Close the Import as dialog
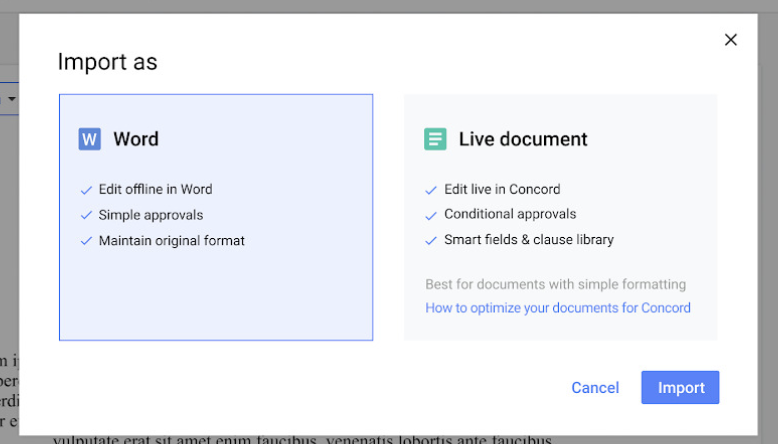Screen dimensions: 778x444 coord(730,40)
